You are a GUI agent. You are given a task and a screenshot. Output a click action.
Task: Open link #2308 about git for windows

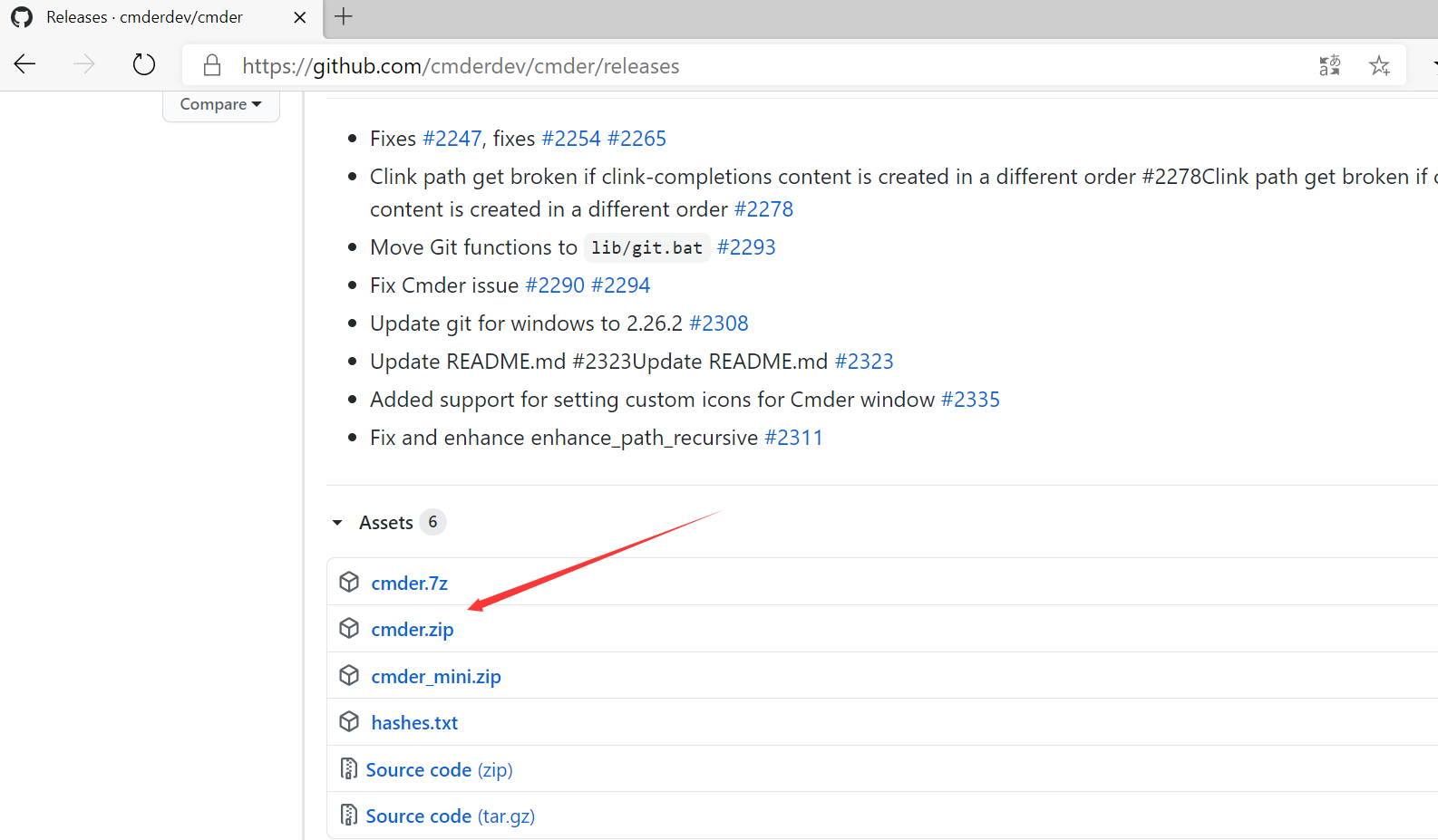[719, 323]
